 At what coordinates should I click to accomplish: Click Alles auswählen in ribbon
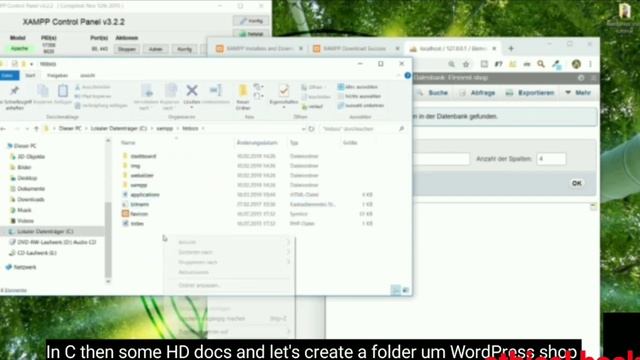[x=358, y=87]
